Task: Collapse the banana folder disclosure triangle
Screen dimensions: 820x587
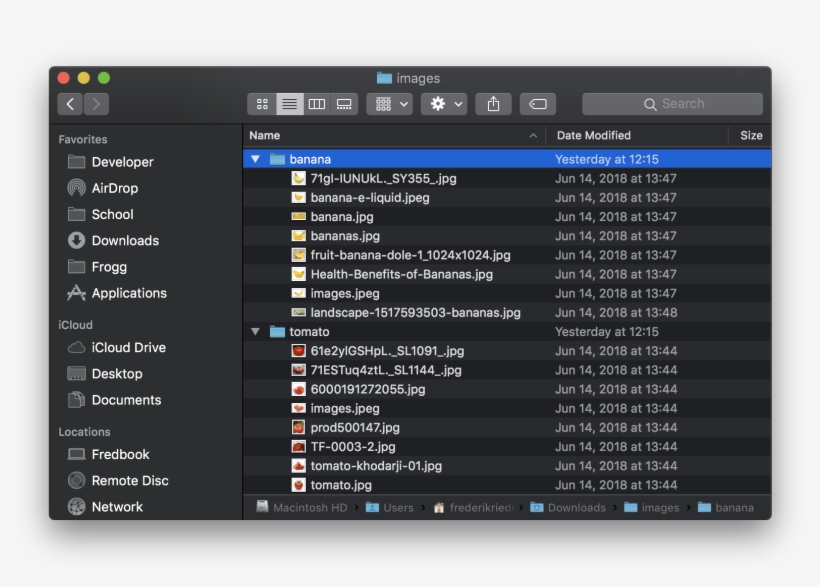Action: click(256, 158)
